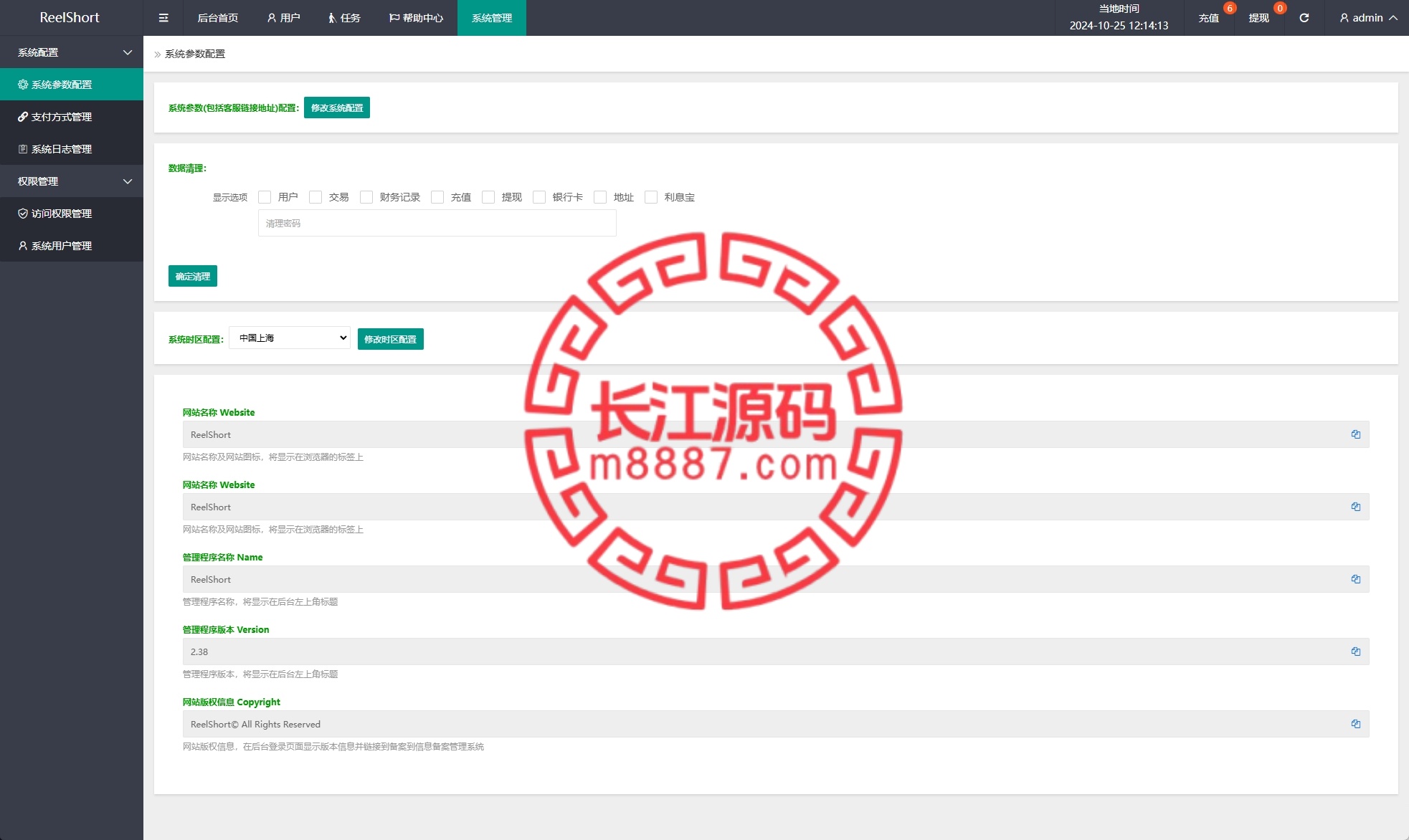Viewport: 1409px width, 840px height.
Task: Open the 任务 top navigation tab
Action: [344, 18]
